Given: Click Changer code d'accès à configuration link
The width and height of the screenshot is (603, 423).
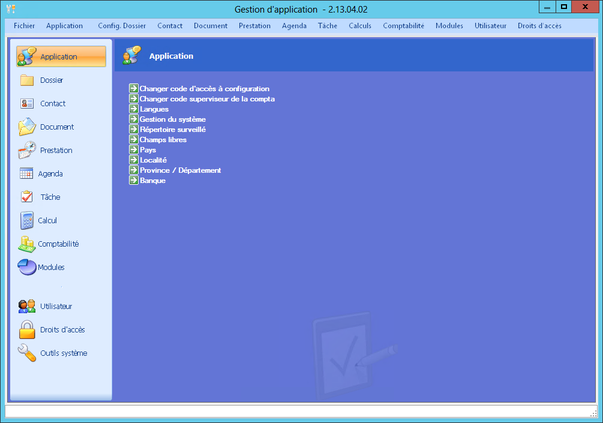Looking at the screenshot, I should (x=204, y=89).
